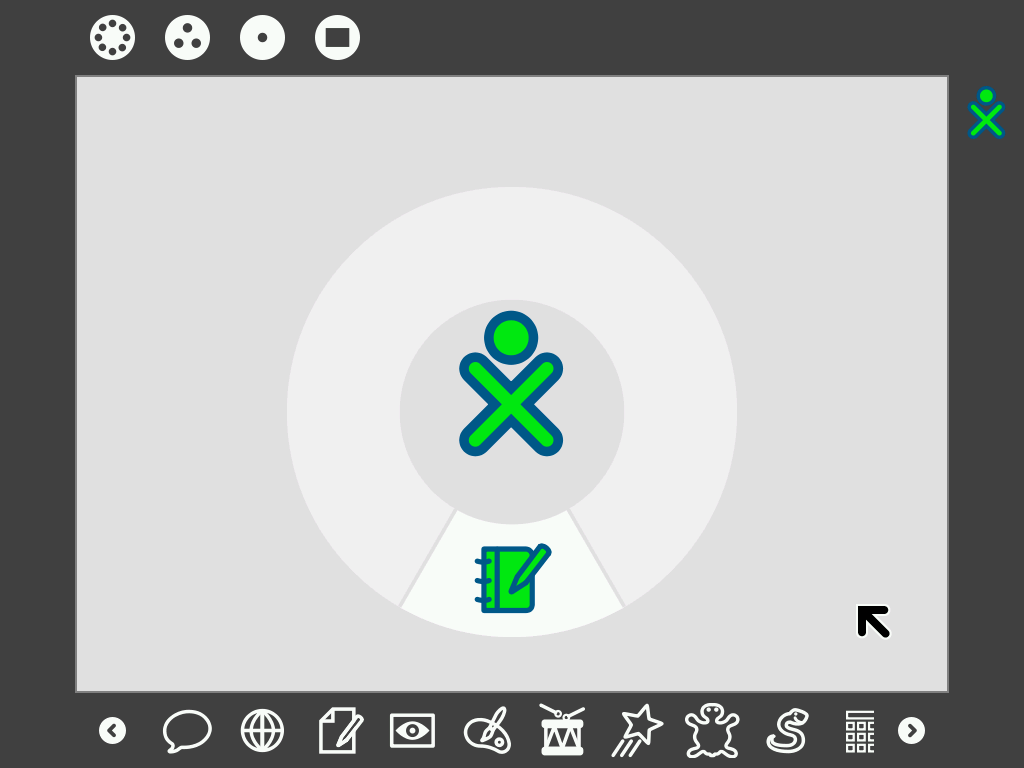The width and height of the screenshot is (1024, 768).
Task: Launch the Record eye activity
Action: [412, 730]
